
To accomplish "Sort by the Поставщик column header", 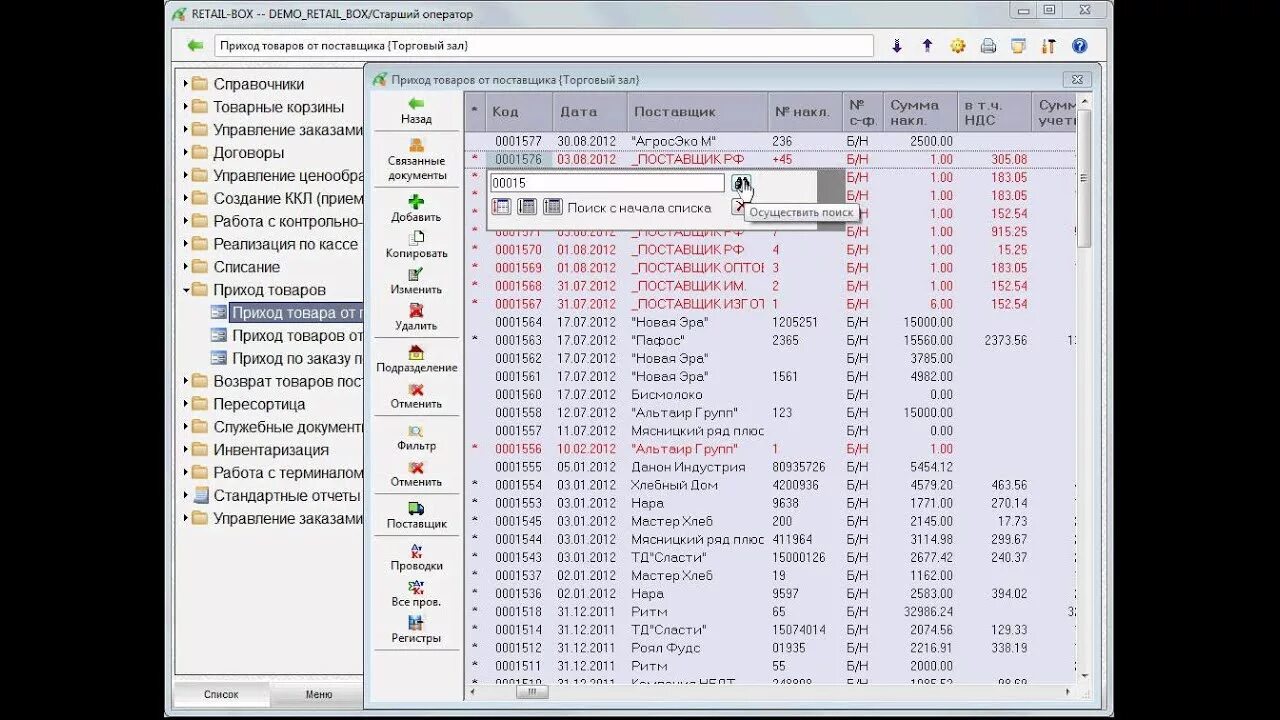I will (698, 112).
